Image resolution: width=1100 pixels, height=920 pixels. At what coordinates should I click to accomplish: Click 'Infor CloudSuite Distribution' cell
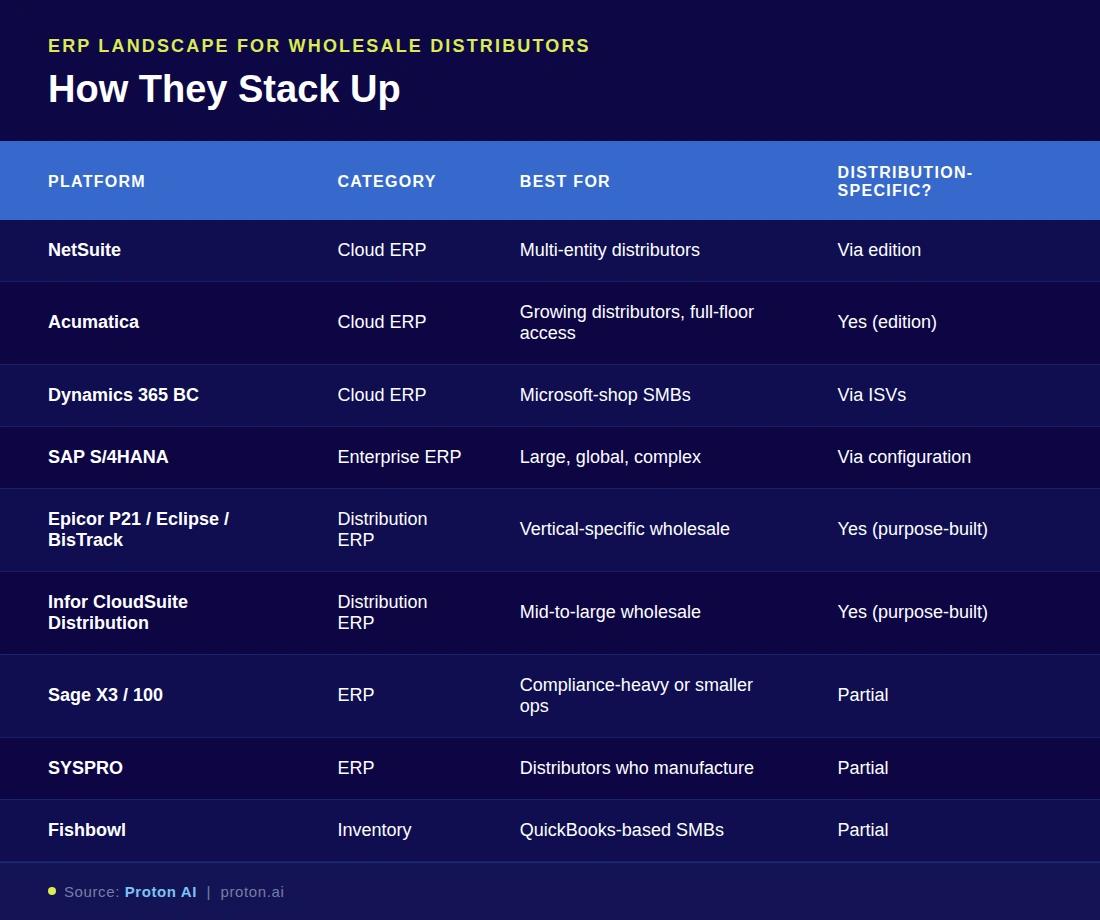118,612
